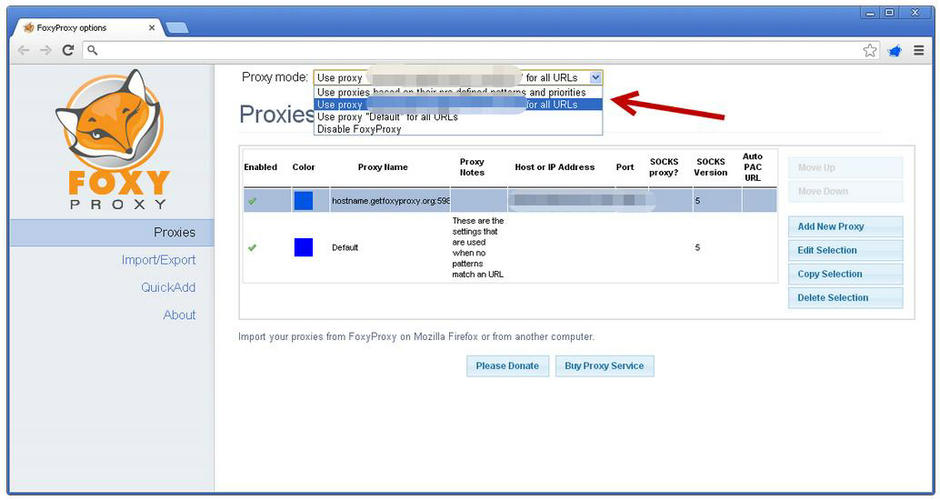Image resolution: width=940 pixels, height=500 pixels.
Task: Click the Copy Selection button
Action: (845, 274)
